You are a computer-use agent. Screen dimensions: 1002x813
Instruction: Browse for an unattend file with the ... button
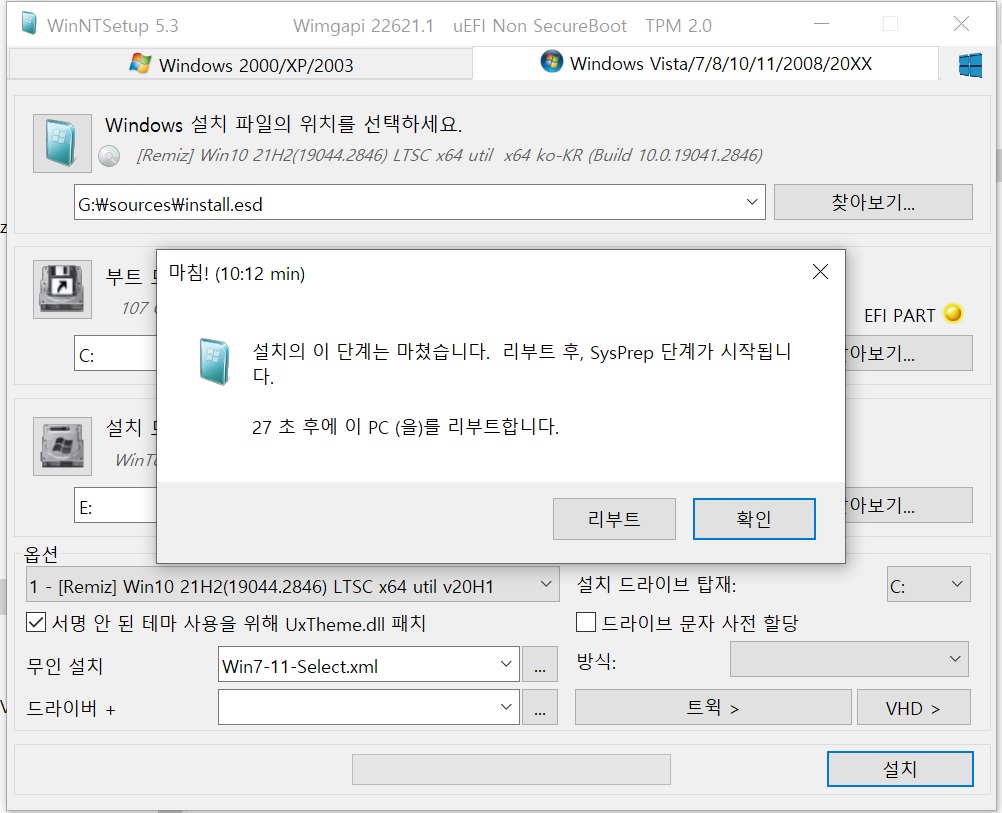pos(540,665)
